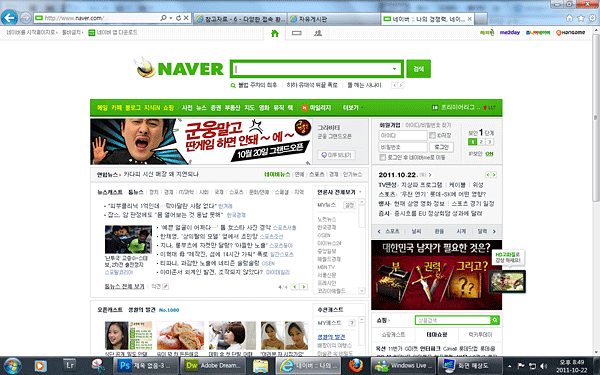Expand the search box dropdown arrow
Viewport: 600px width, 375px height.
(x=394, y=69)
